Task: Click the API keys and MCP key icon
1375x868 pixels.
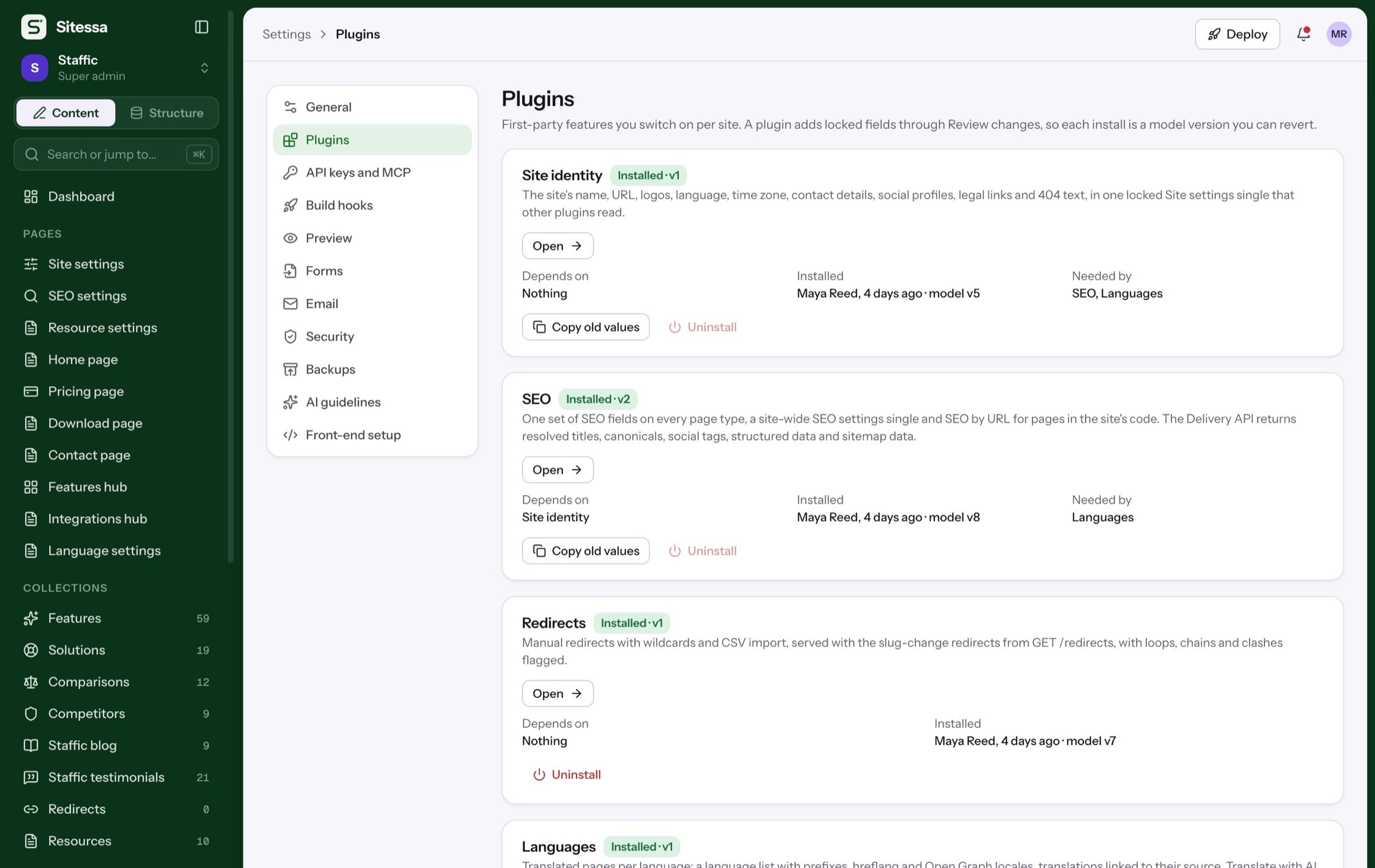Action: [x=290, y=172]
